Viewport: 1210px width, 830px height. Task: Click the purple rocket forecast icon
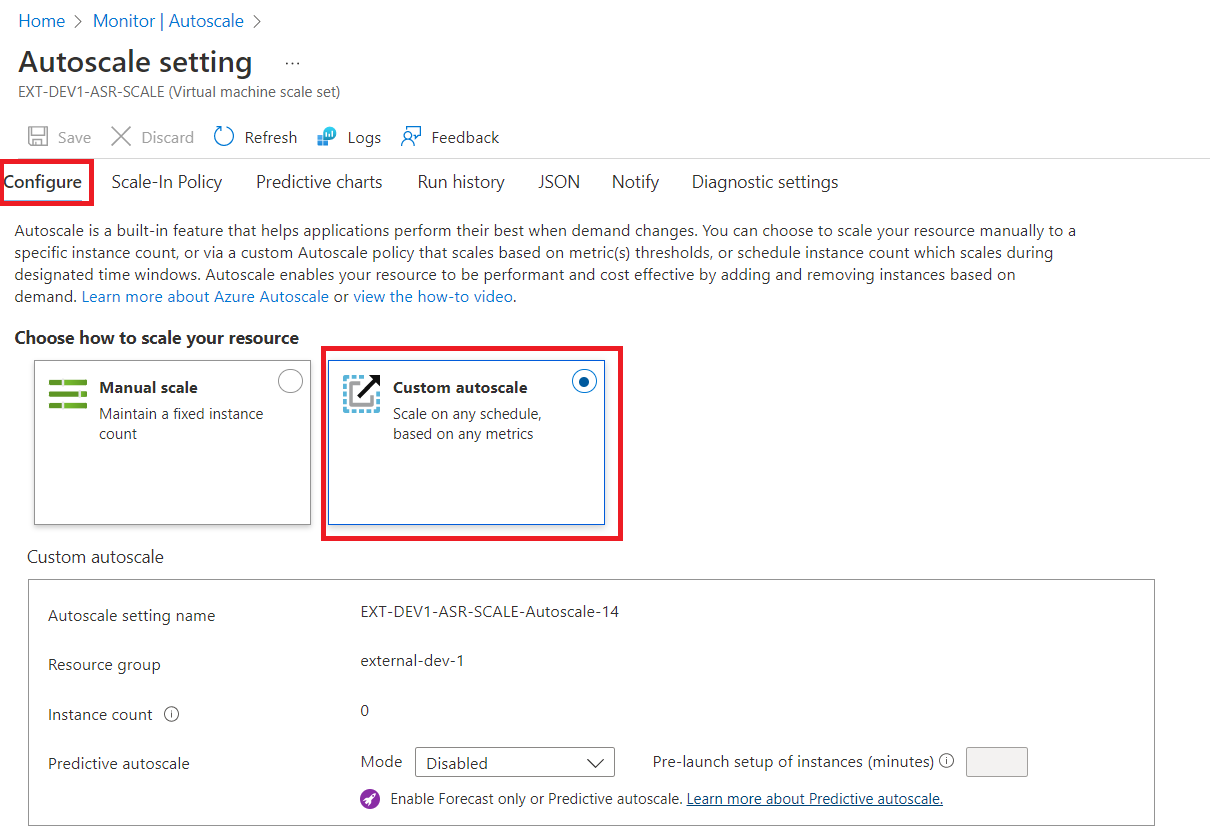coord(370,799)
